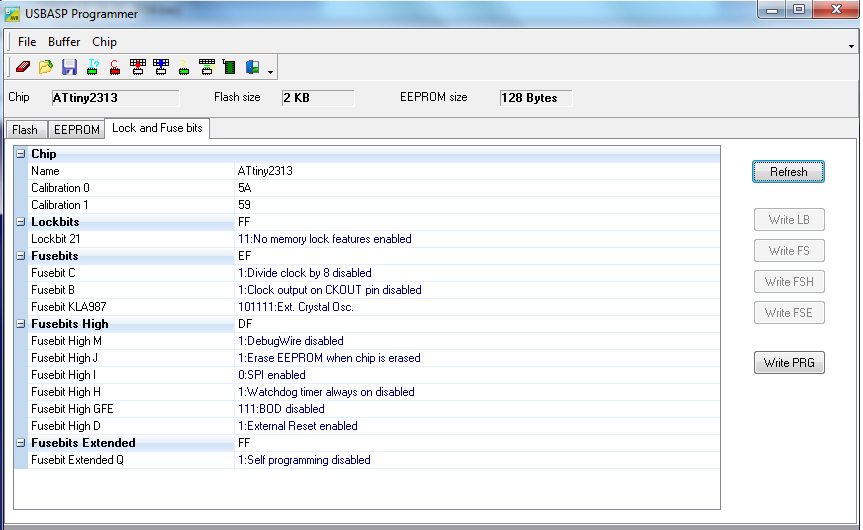Collapse the Chip section in the grid
Screen dimensions: 863x530
click(21, 154)
